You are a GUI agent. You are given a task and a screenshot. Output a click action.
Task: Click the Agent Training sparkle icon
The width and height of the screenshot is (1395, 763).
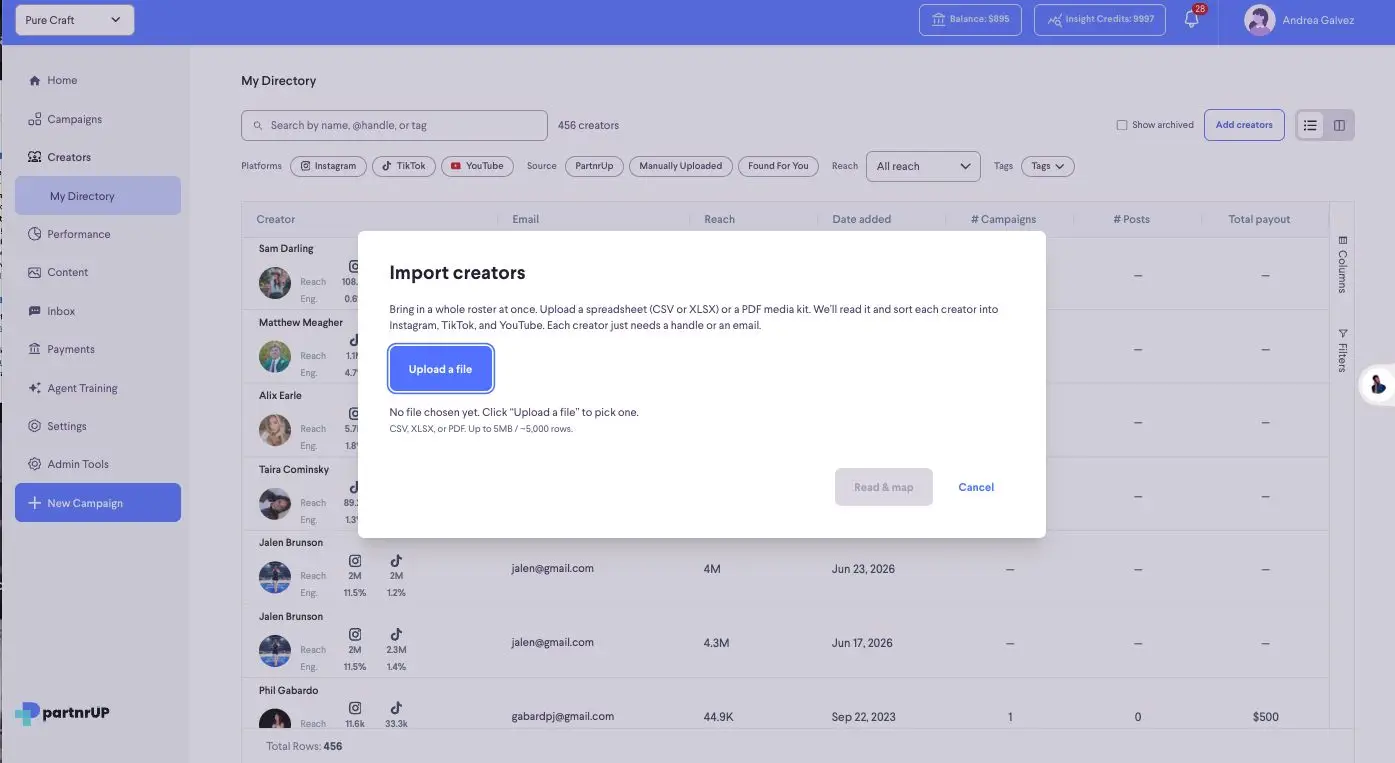35,388
